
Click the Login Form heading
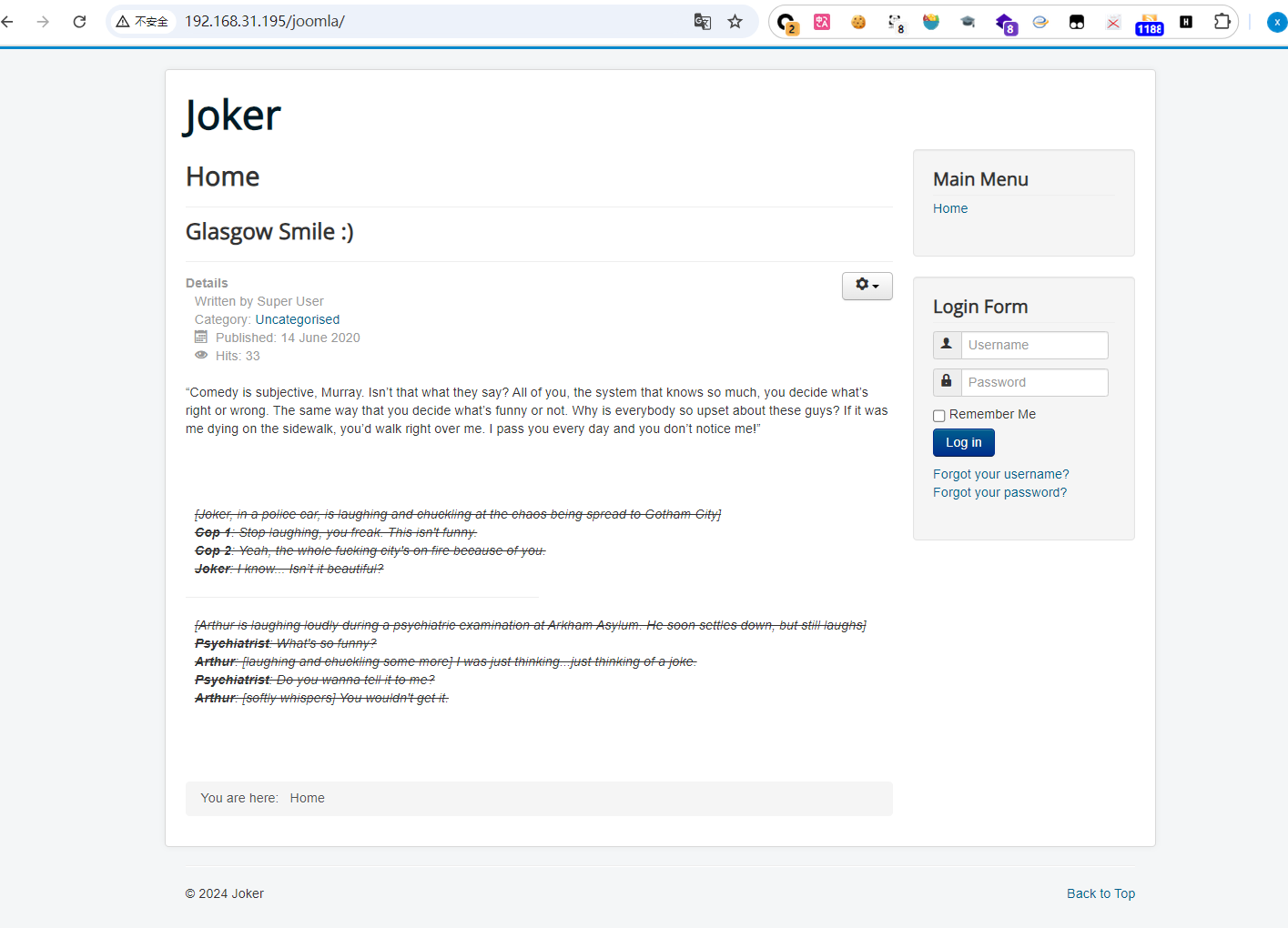(x=980, y=307)
